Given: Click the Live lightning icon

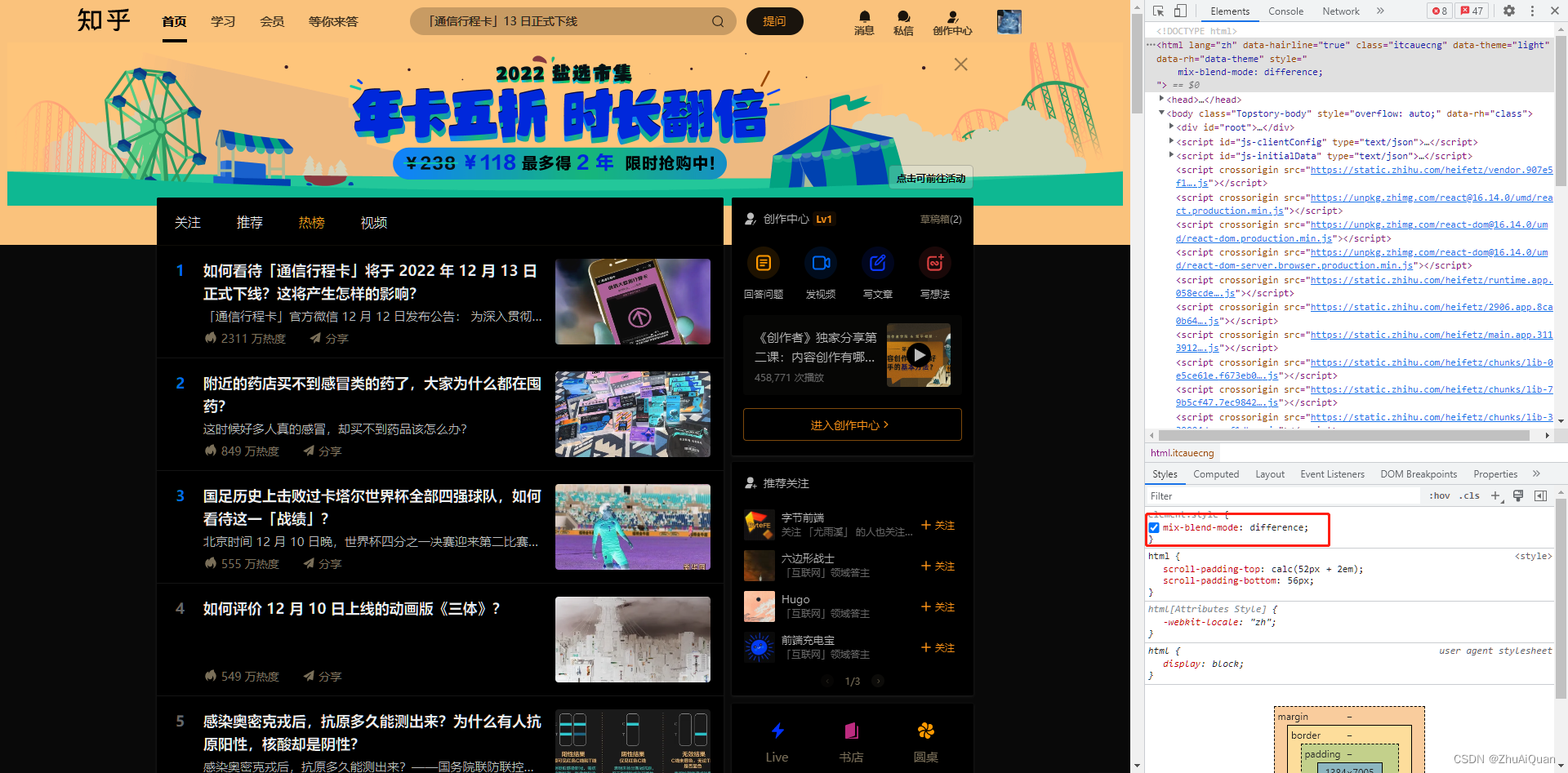Looking at the screenshot, I should coord(777,731).
